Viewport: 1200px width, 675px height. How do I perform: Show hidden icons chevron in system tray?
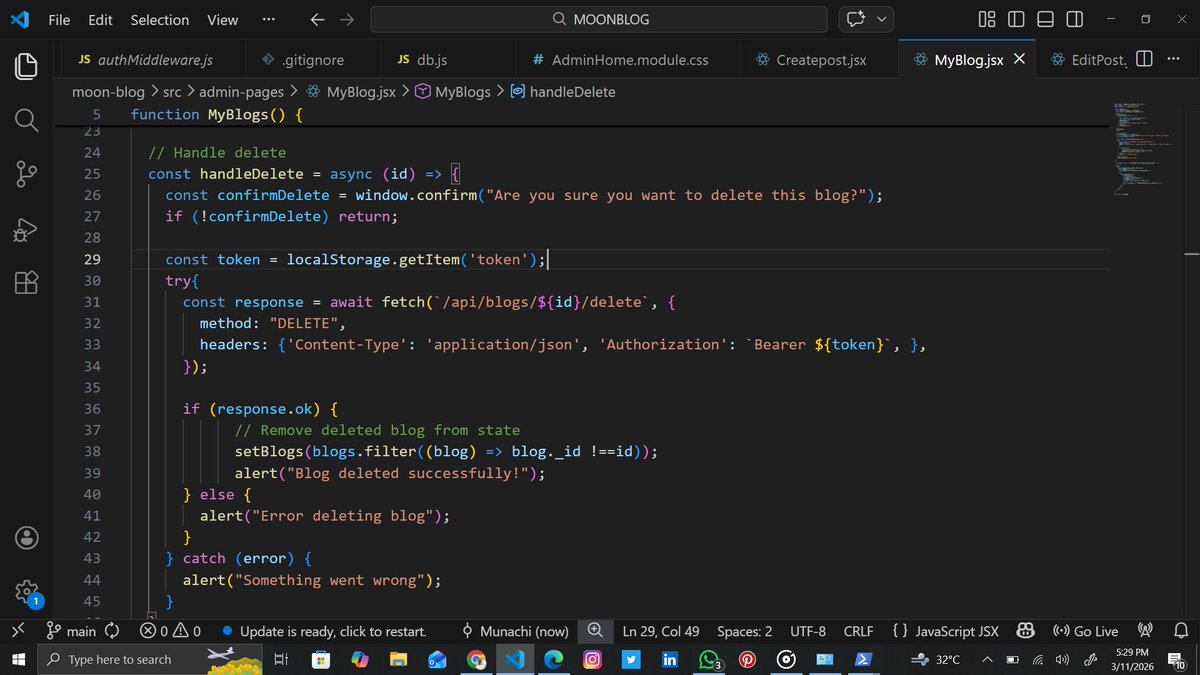pyautogui.click(x=987, y=660)
